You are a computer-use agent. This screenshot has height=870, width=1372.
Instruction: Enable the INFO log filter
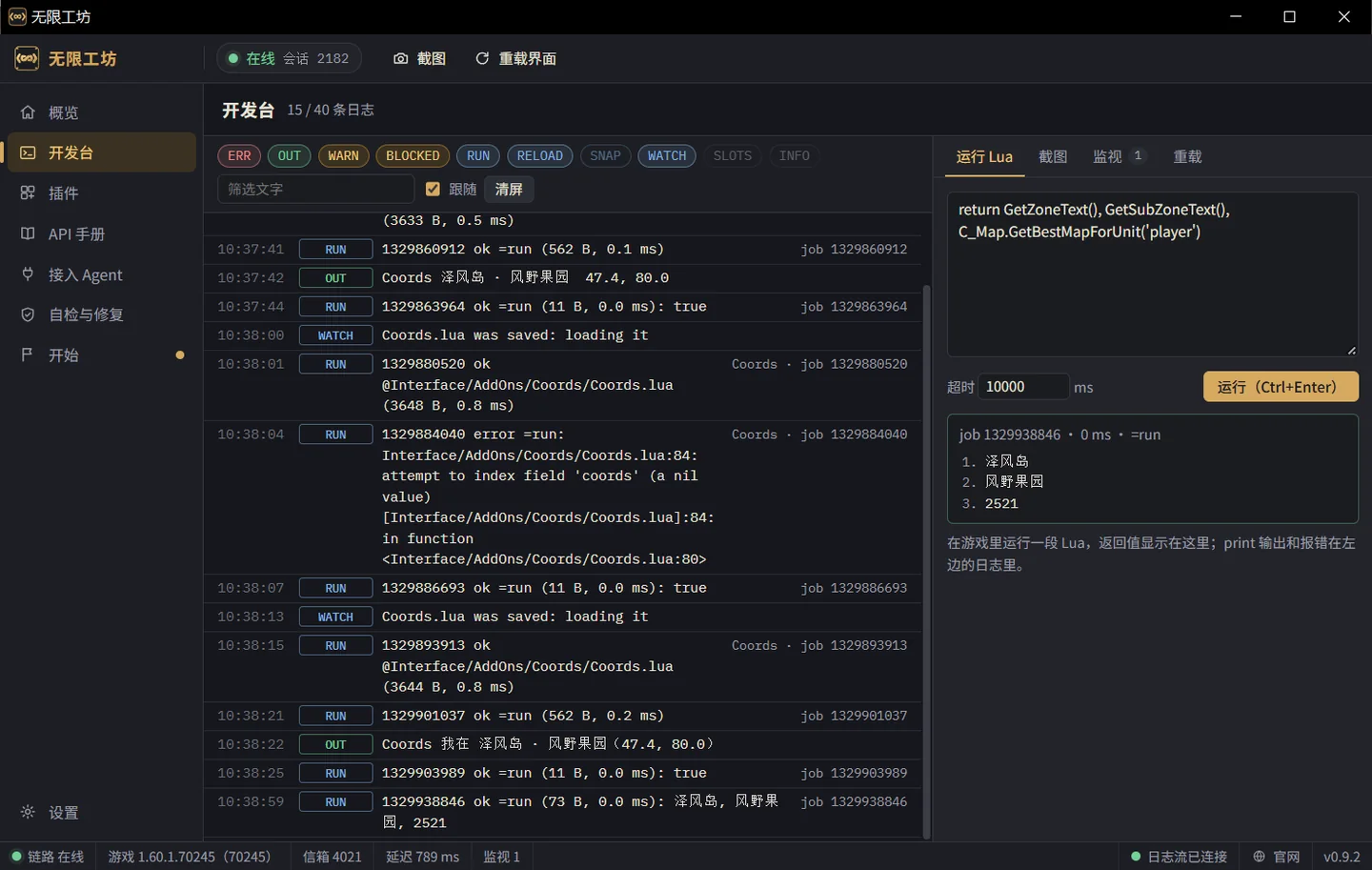(795, 156)
